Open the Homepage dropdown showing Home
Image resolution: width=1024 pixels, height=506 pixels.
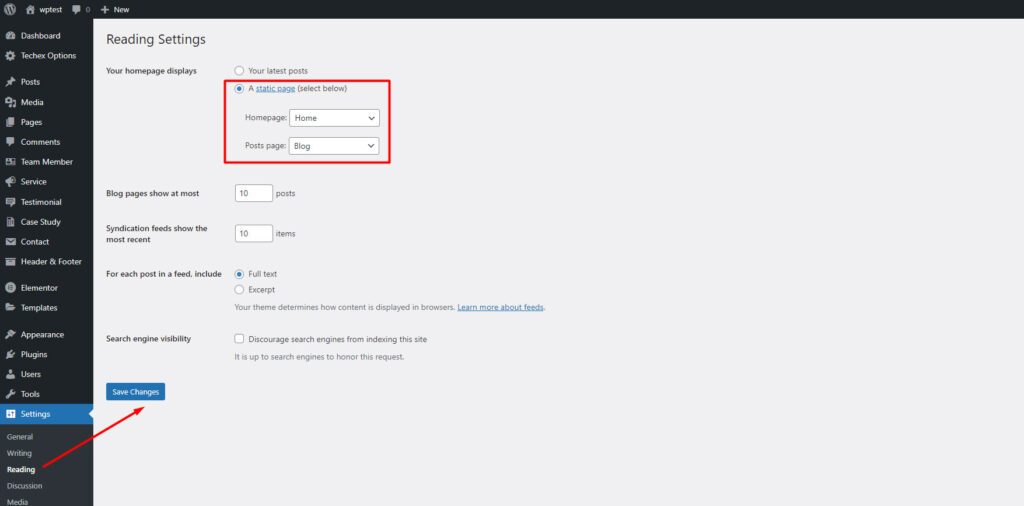(x=334, y=118)
